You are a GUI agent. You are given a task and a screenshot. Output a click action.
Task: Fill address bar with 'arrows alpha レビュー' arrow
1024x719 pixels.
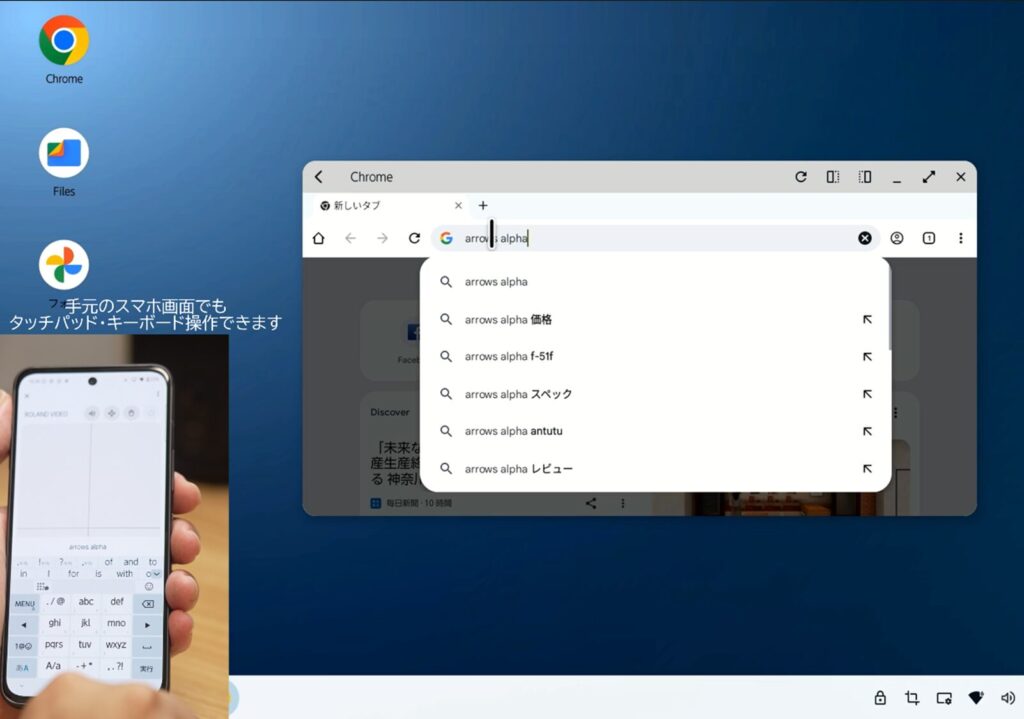point(867,469)
